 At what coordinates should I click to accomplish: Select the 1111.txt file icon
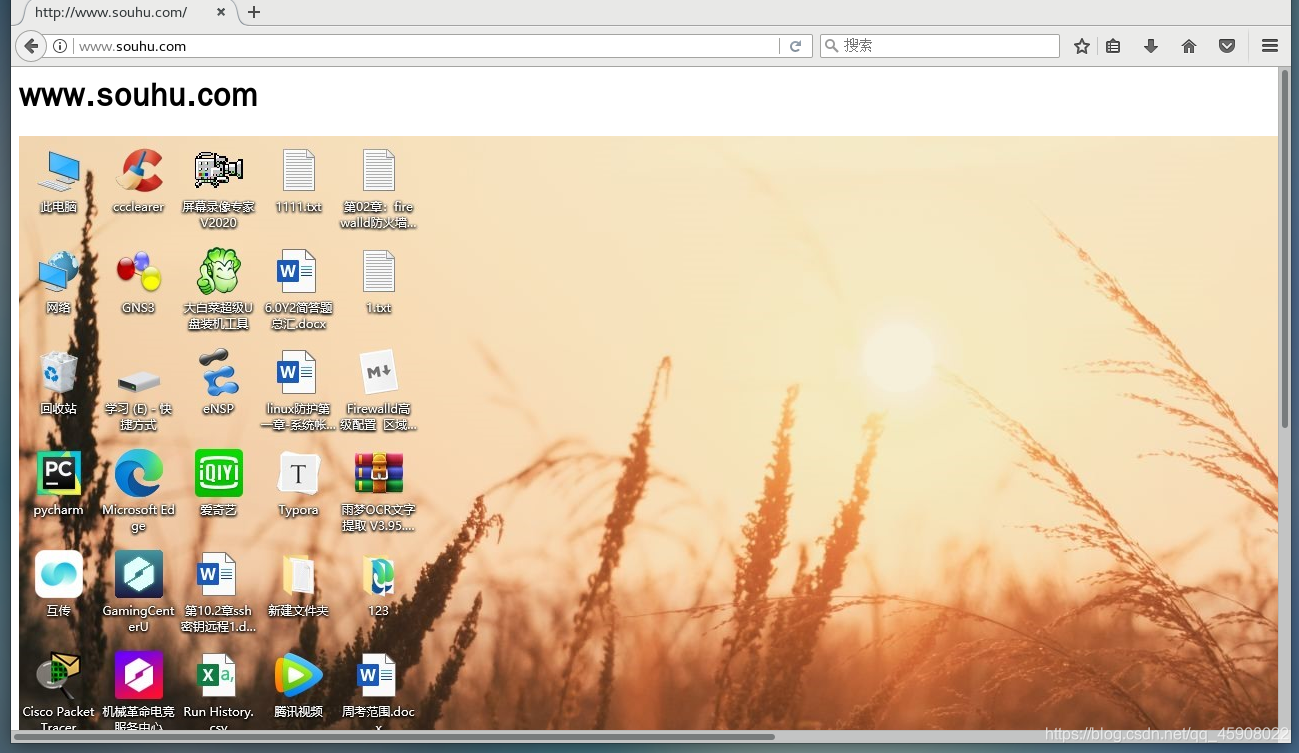pos(299,182)
